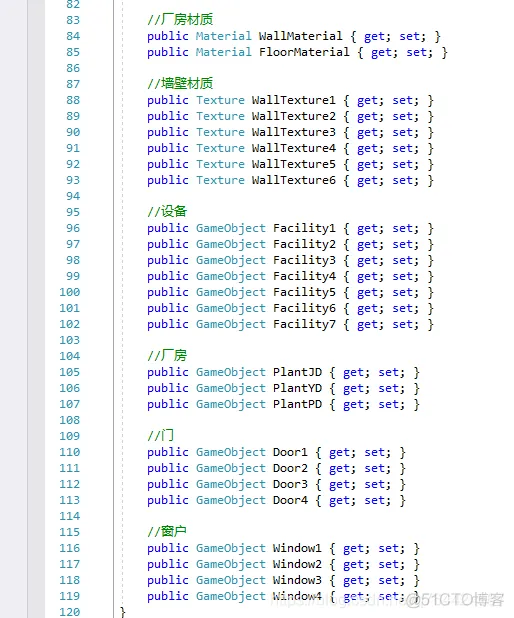514x618 pixels.
Task: Click Facility2 identifier
Action: click(x=304, y=244)
